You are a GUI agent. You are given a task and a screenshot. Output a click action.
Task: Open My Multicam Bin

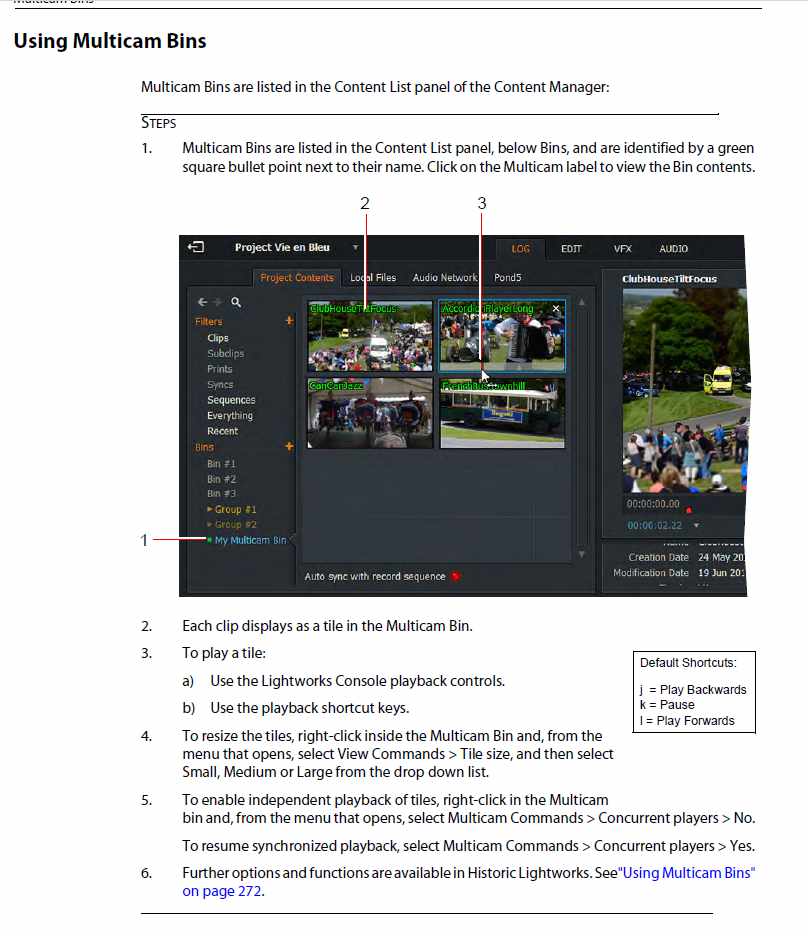click(250, 540)
